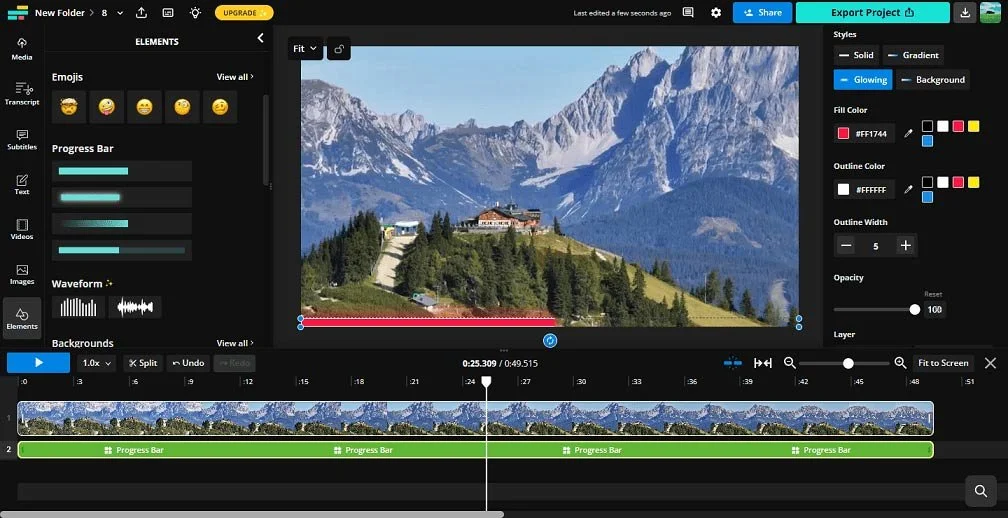
Task: Click Export Project
Action: pos(872,12)
